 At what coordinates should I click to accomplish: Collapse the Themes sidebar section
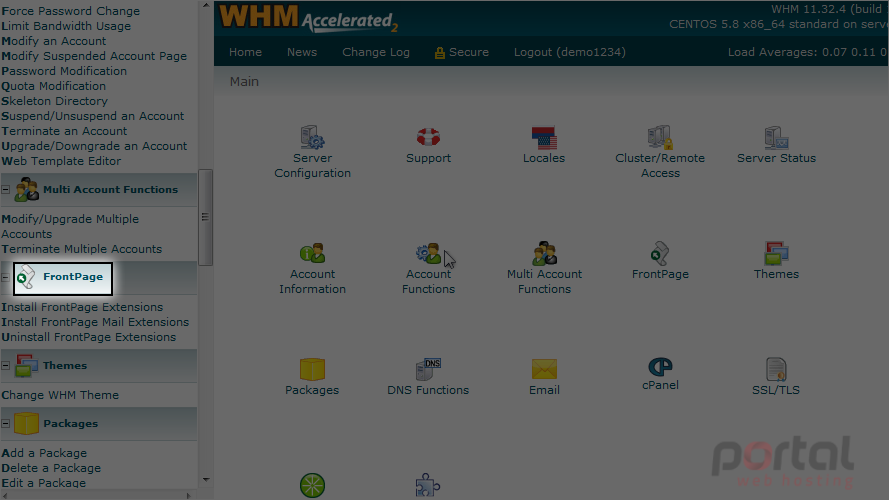6,366
